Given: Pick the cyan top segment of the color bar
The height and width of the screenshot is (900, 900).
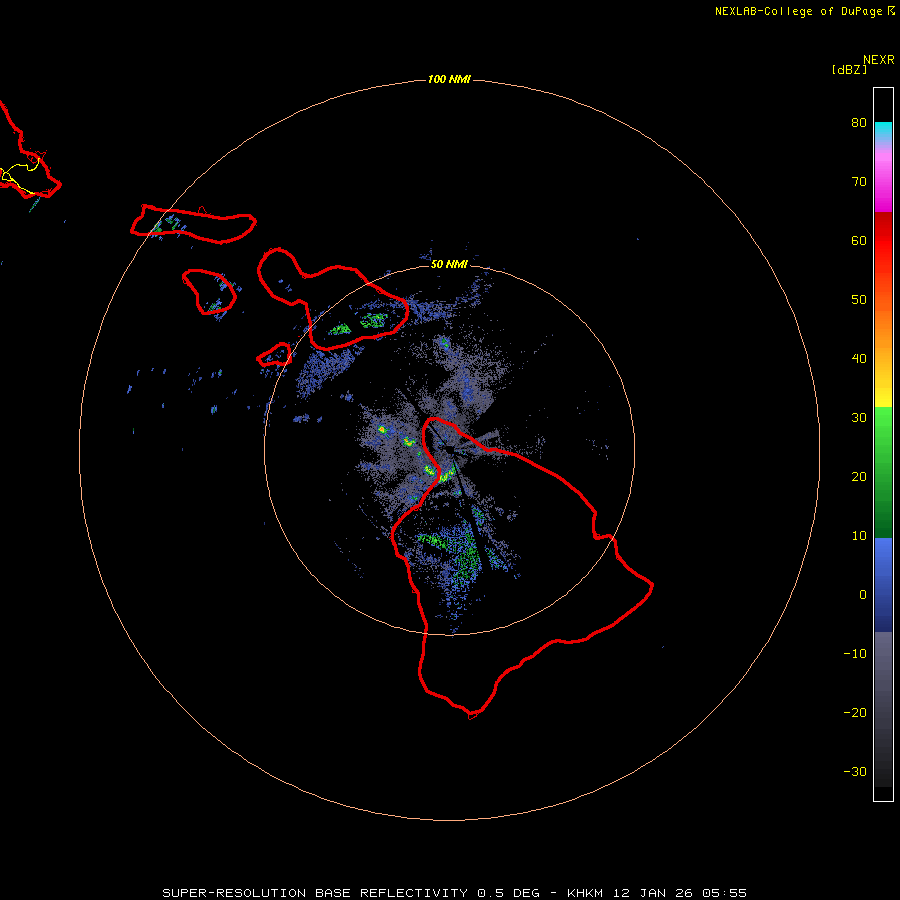Looking at the screenshot, I should tap(883, 130).
